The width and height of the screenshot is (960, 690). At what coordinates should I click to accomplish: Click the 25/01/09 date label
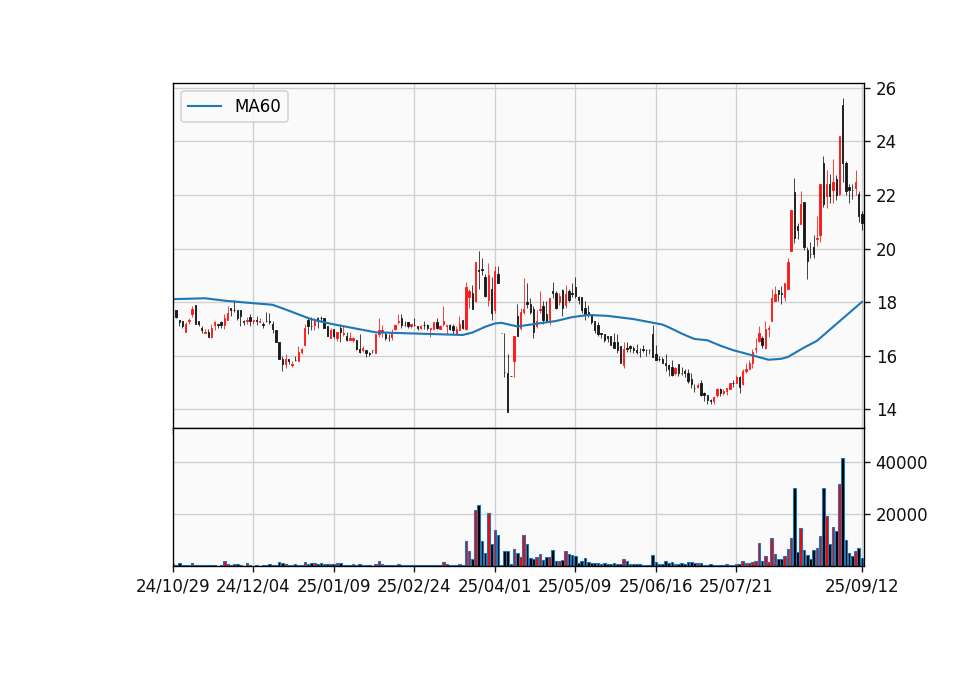(x=334, y=586)
